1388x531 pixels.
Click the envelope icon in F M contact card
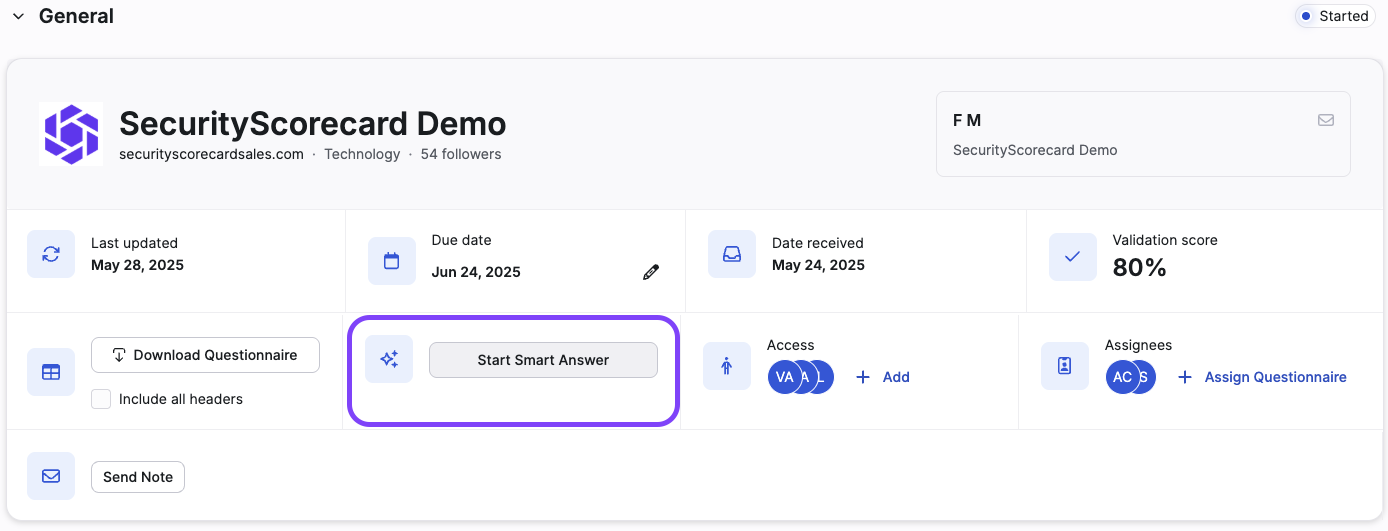click(x=1326, y=120)
